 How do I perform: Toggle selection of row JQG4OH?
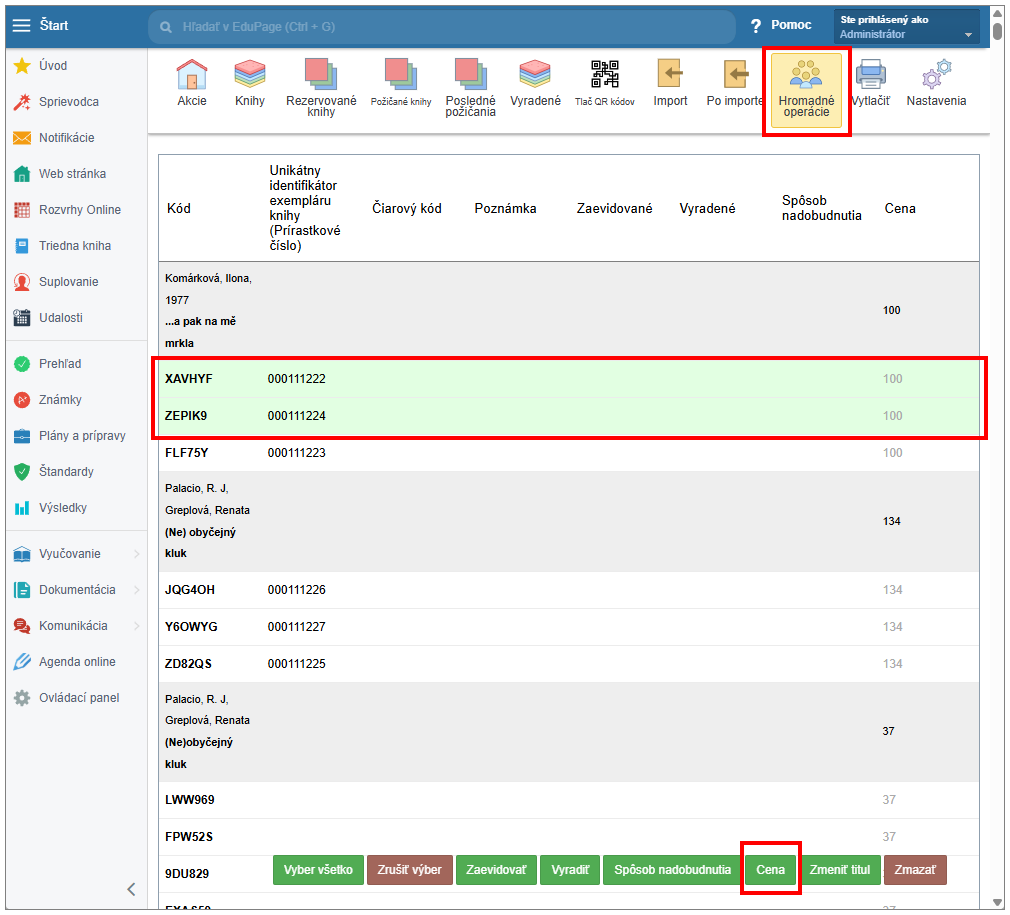(190, 590)
